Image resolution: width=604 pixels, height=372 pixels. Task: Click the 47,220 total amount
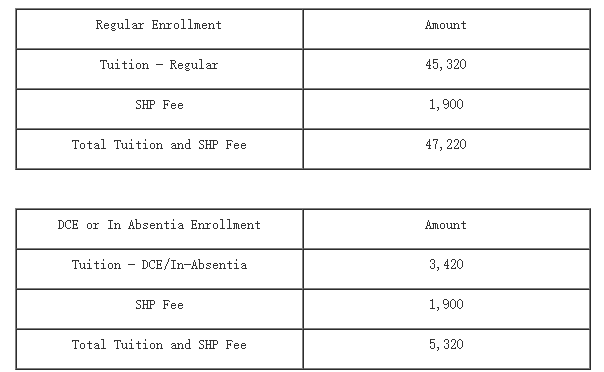pyautogui.click(x=446, y=144)
